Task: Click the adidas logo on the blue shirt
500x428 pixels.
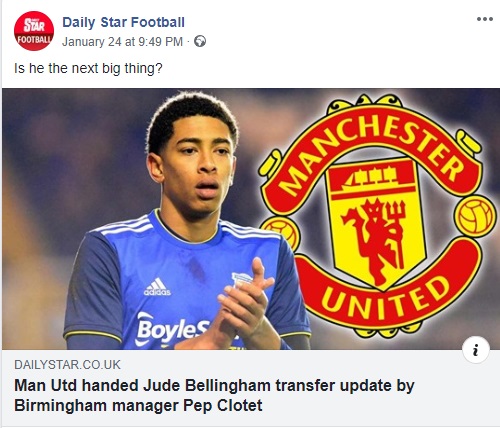Action: click(x=157, y=287)
